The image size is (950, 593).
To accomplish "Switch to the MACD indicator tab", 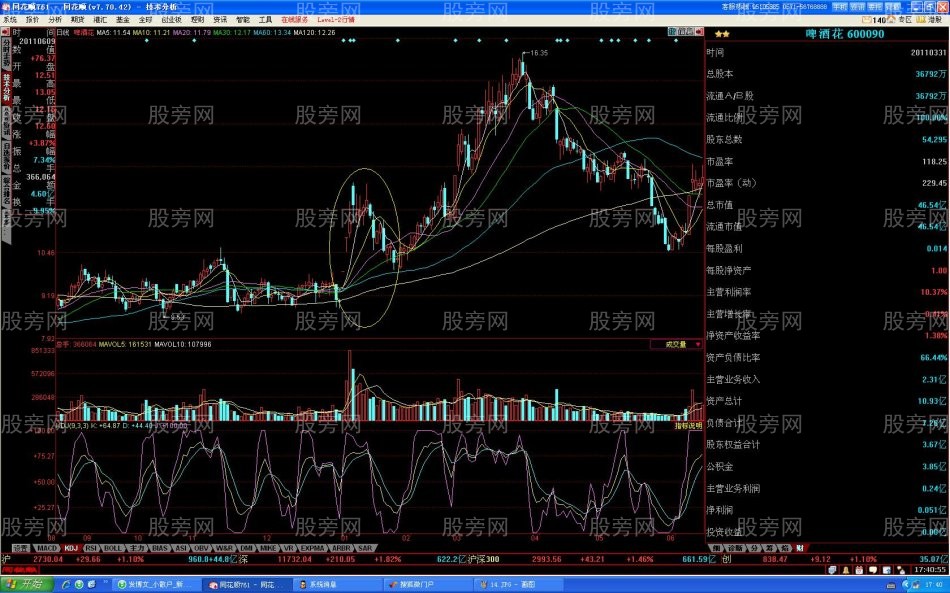I will coord(47,548).
